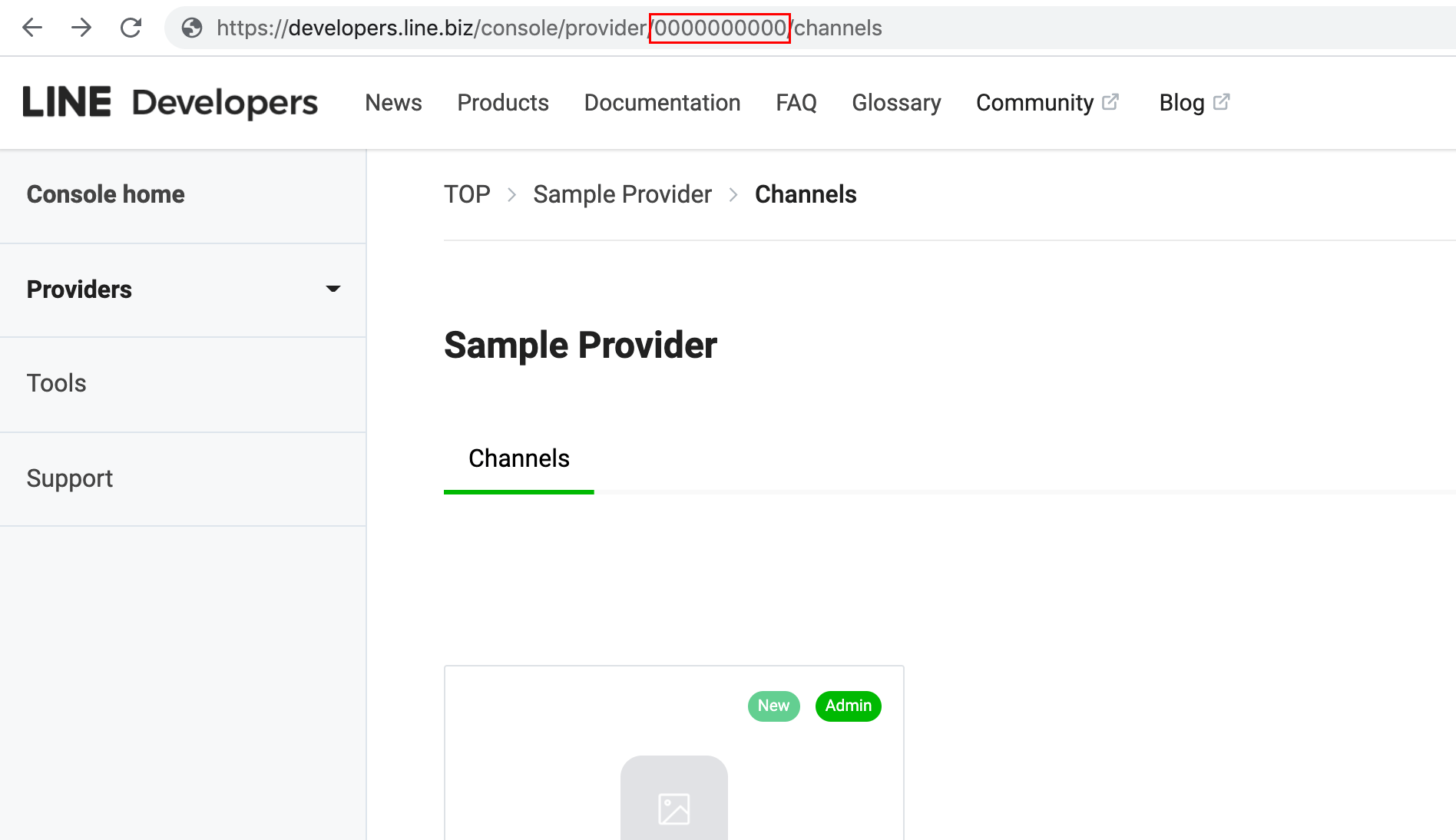Open the News menu item

pos(393,103)
